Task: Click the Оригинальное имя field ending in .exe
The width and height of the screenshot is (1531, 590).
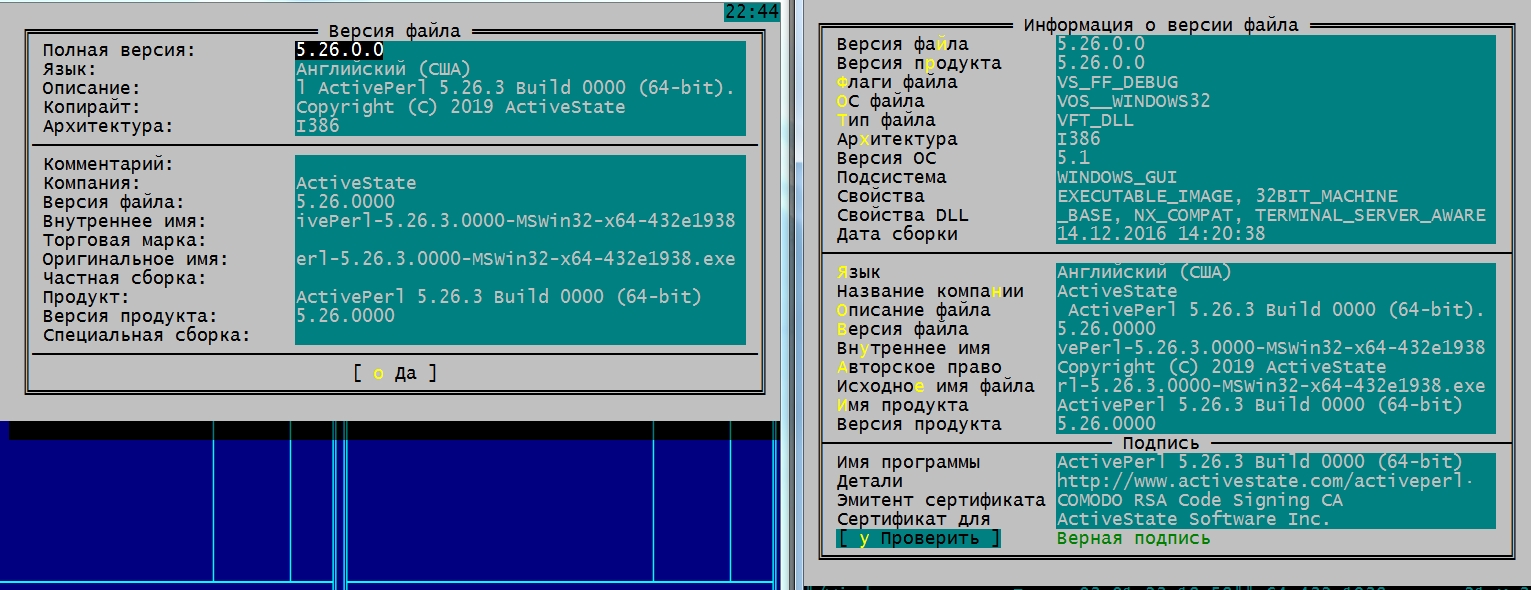Action: [520, 259]
